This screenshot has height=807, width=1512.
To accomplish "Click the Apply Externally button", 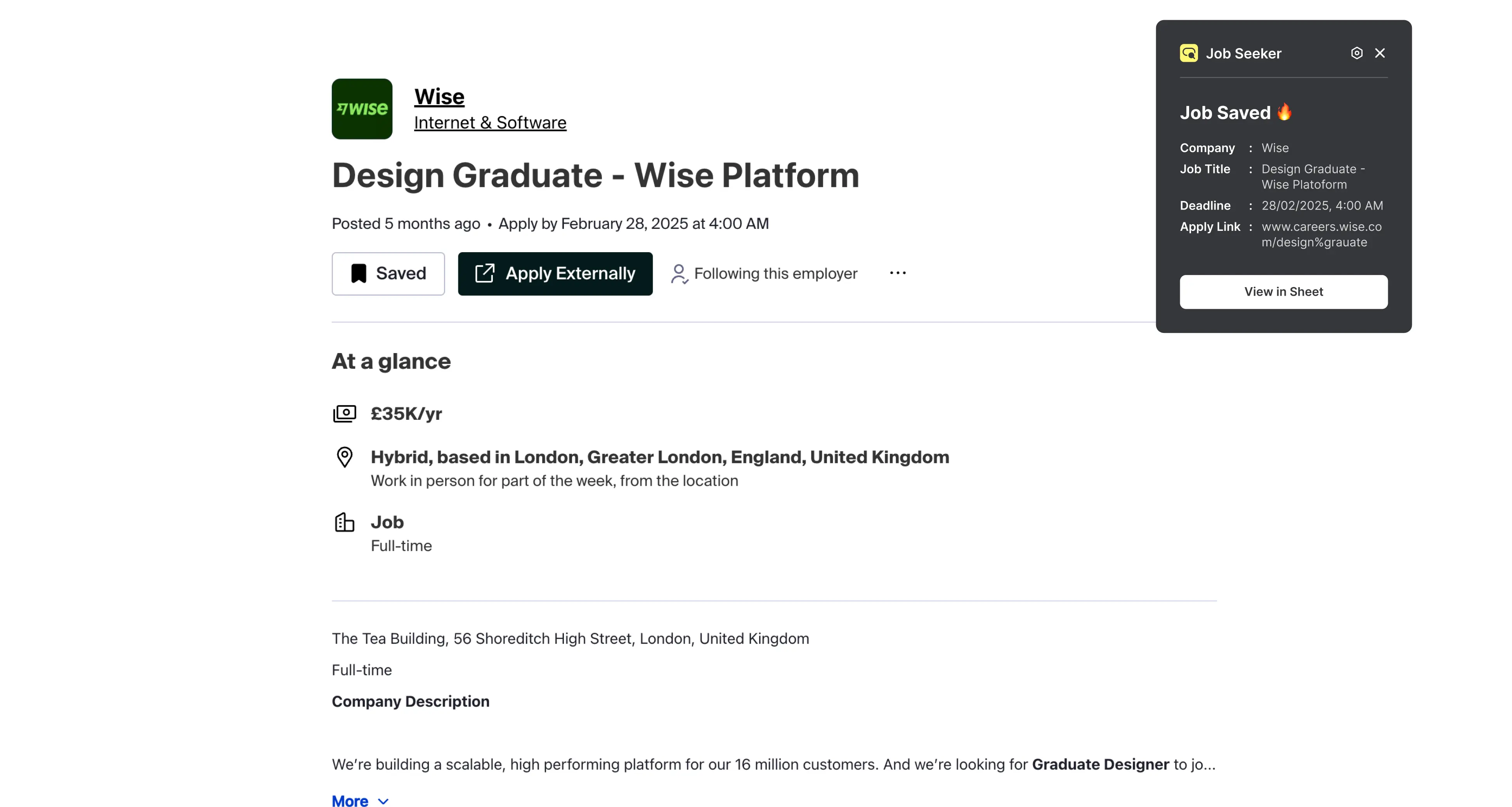I will click(x=555, y=274).
